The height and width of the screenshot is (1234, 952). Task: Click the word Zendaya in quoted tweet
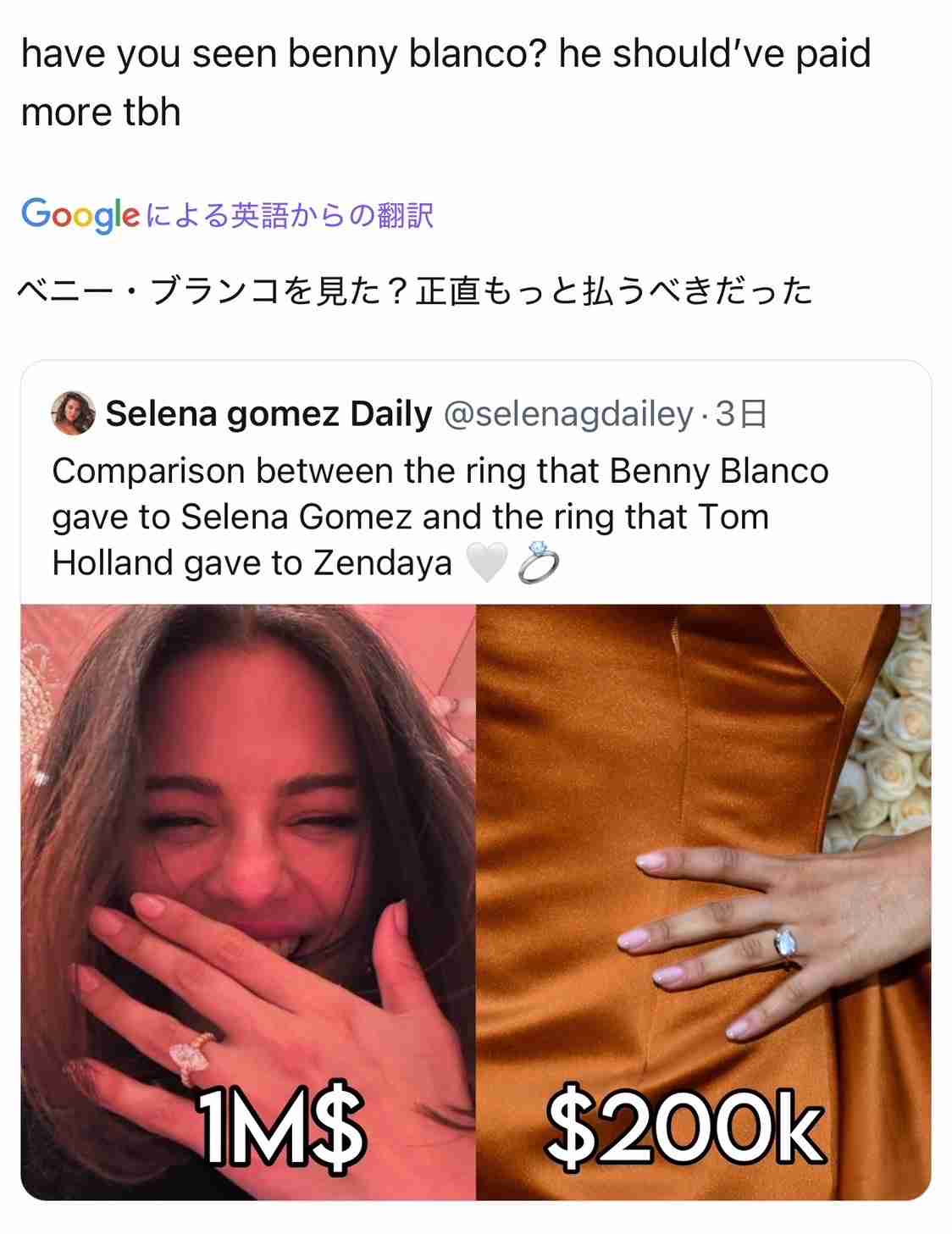point(383,563)
